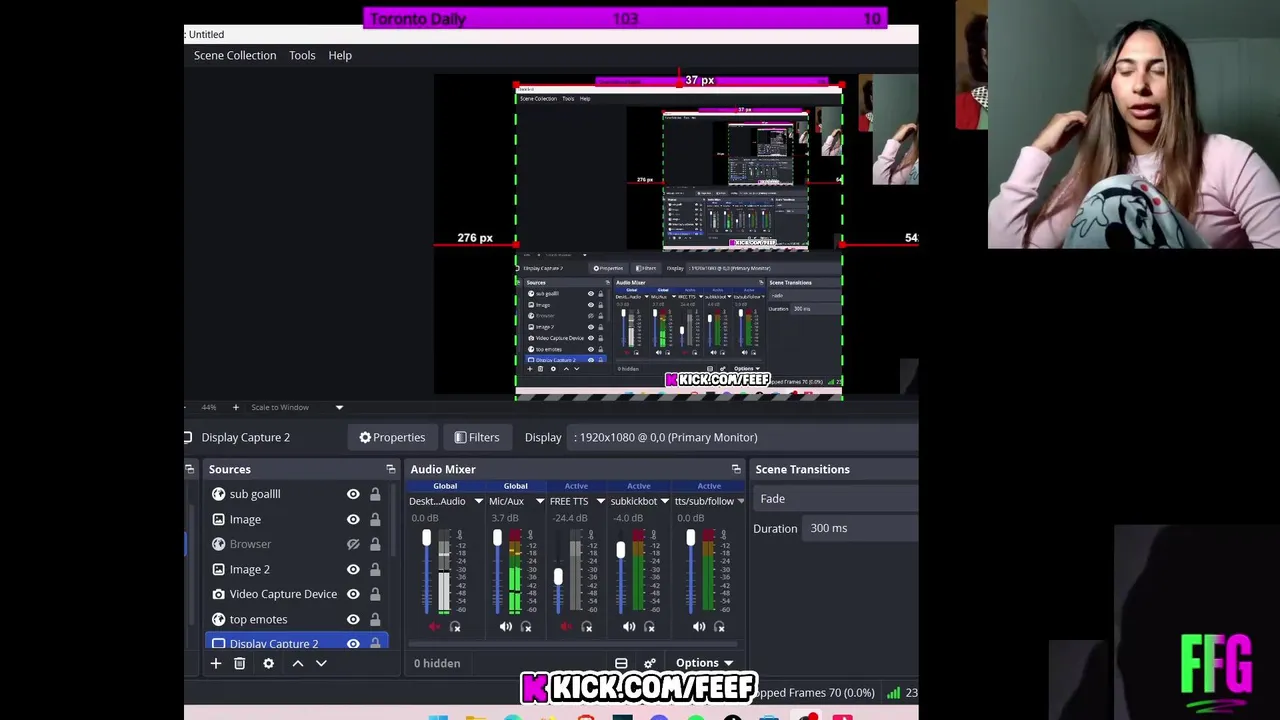1280x720 pixels.
Task: Open source properties gear below the Sources list
Action: pyautogui.click(x=268, y=663)
